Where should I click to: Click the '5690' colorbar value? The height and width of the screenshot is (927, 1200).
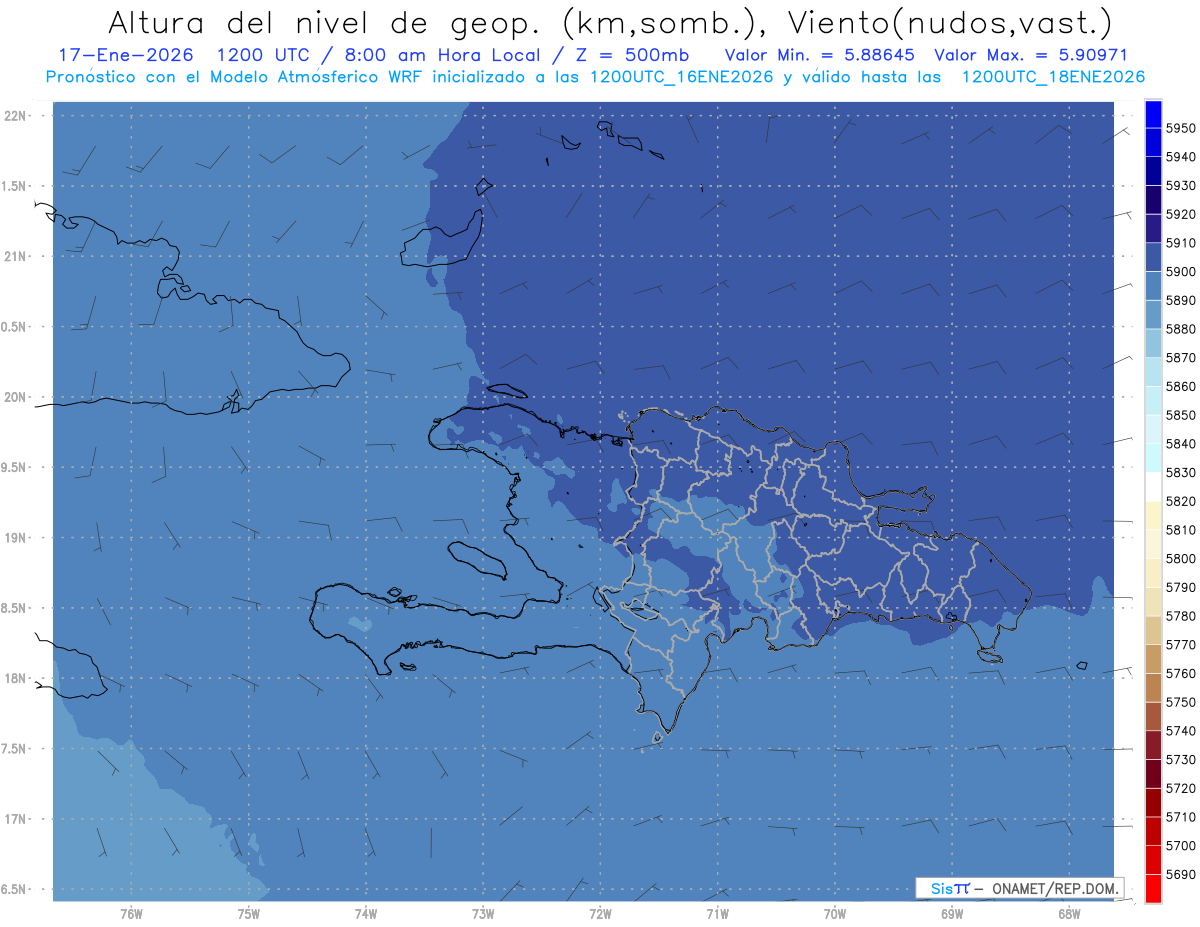pos(1180,875)
